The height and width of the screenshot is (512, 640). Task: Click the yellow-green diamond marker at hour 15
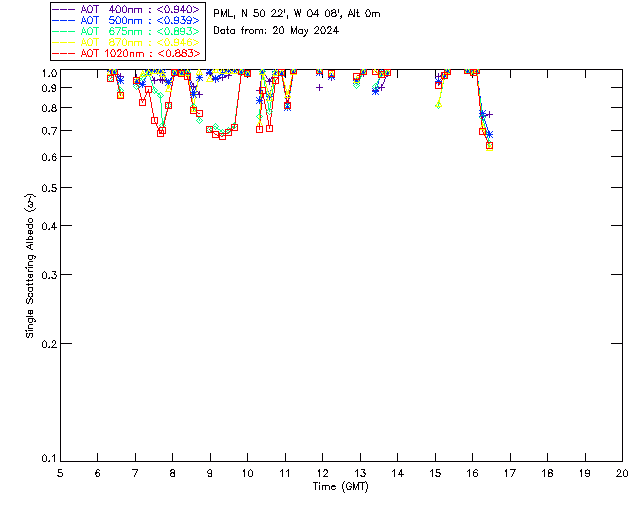438,105
